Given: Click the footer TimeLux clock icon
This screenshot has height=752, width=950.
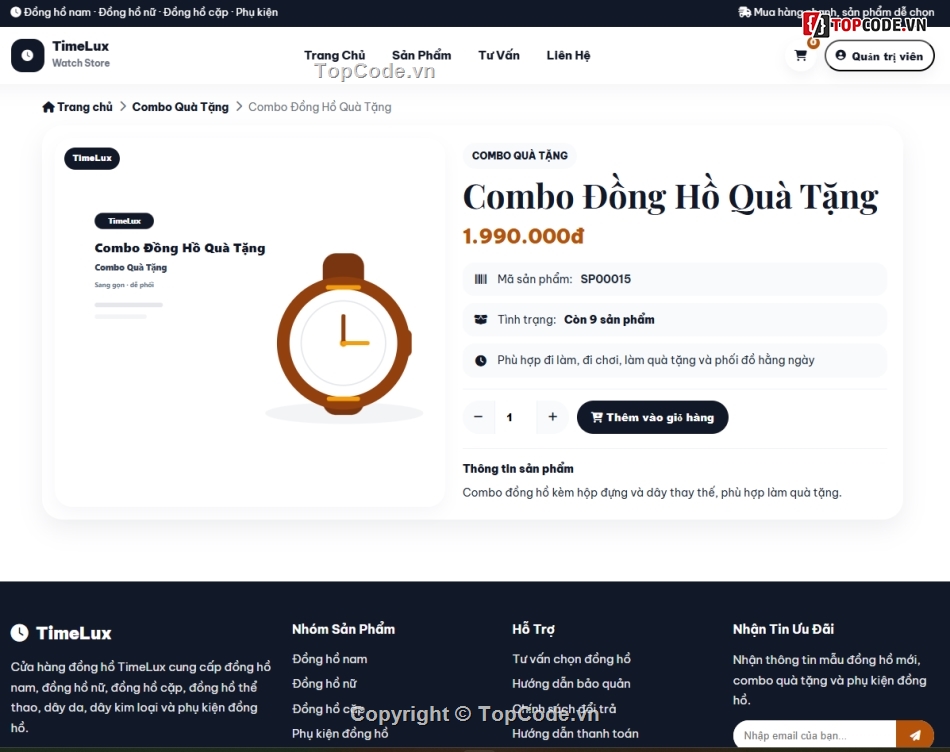Looking at the screenshot, I should 19,633.
